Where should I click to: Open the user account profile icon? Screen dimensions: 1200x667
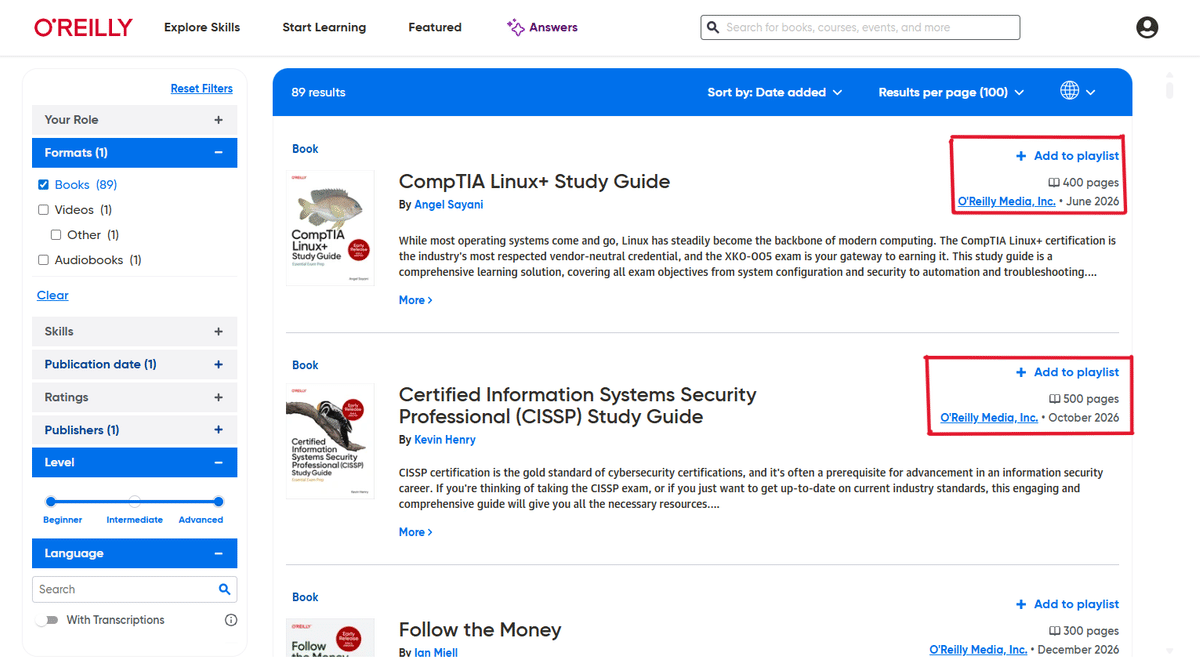[x=1147, y=27]
